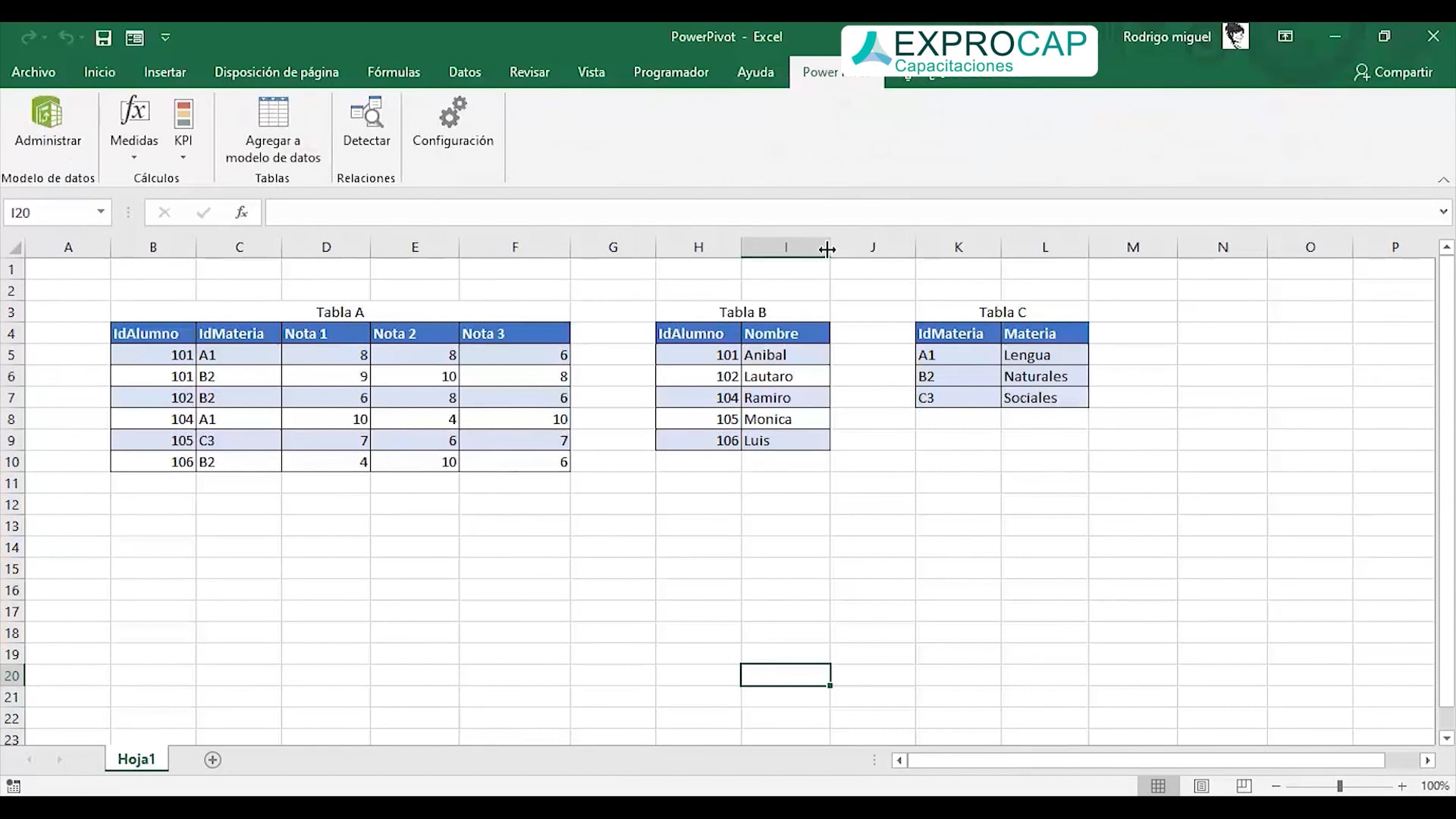This screenshot has width=1456, height=819.
Task: Select the Hoja1 sheet tab
Action: click(136, 759)
